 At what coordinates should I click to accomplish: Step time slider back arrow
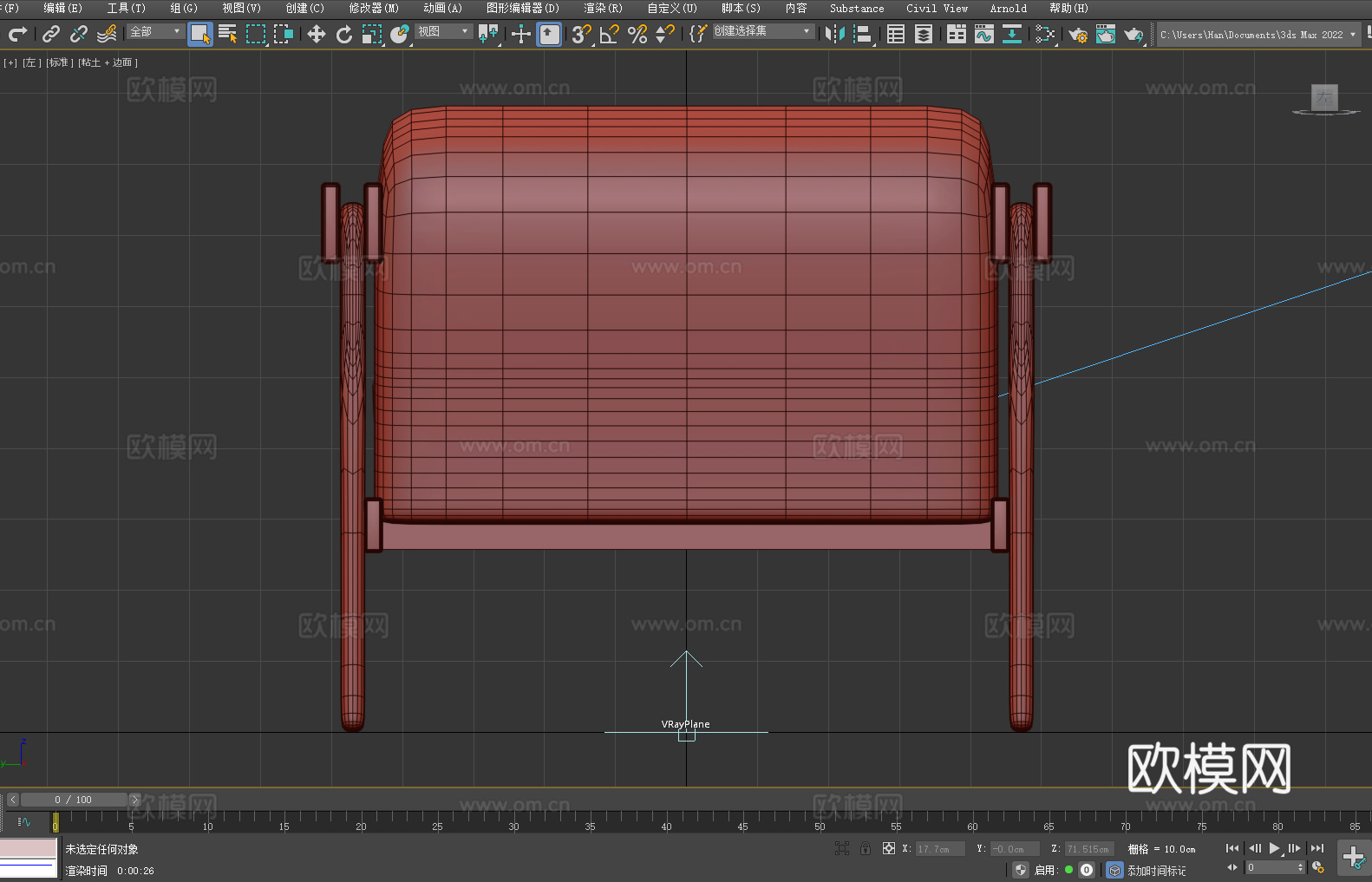[x=12, y=800]
